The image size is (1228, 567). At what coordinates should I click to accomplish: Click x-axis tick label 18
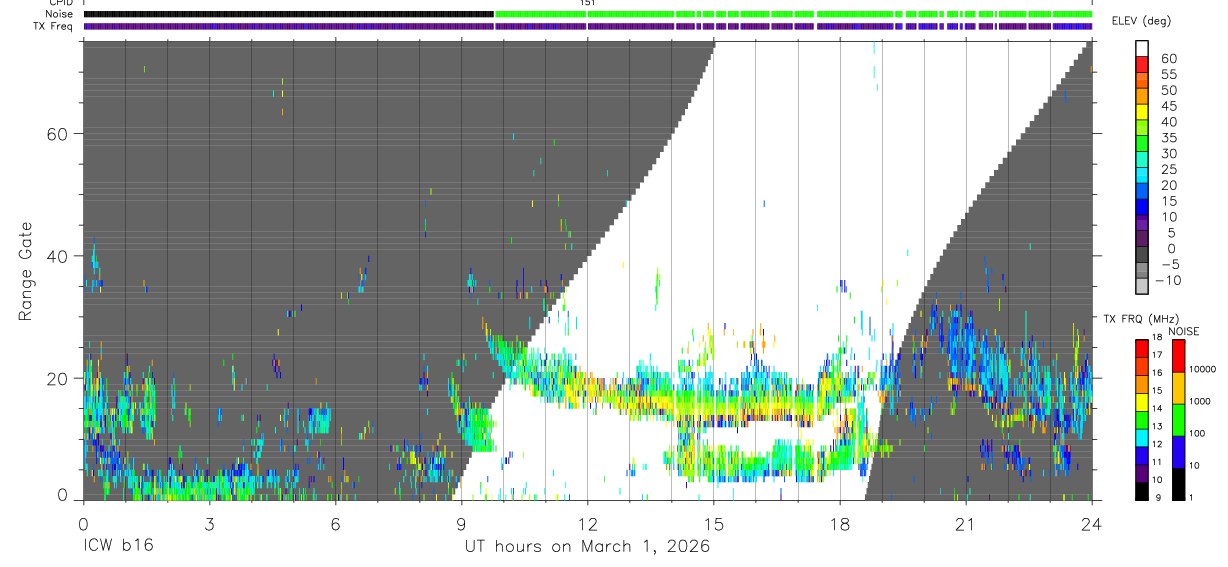(x=840, y=524)
